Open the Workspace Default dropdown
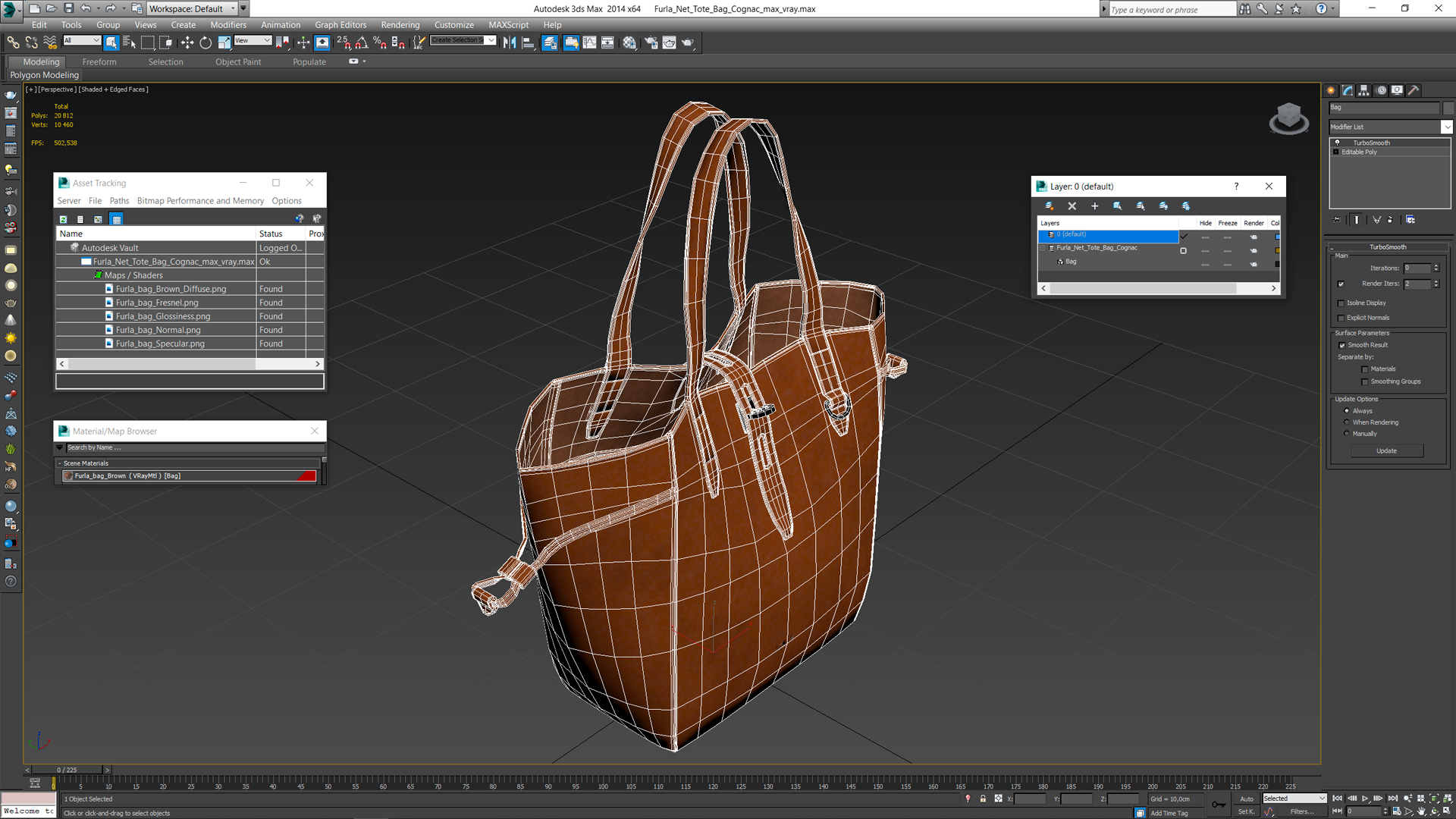The height and width of the screenshot is (819, 1456). click(x=191, y=8)
